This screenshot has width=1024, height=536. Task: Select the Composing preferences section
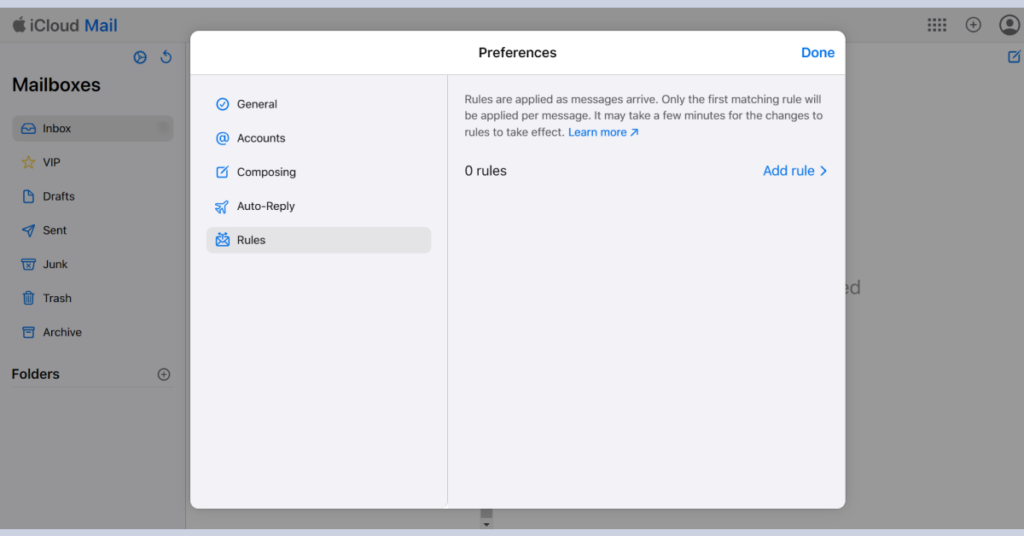pos(266,172)
